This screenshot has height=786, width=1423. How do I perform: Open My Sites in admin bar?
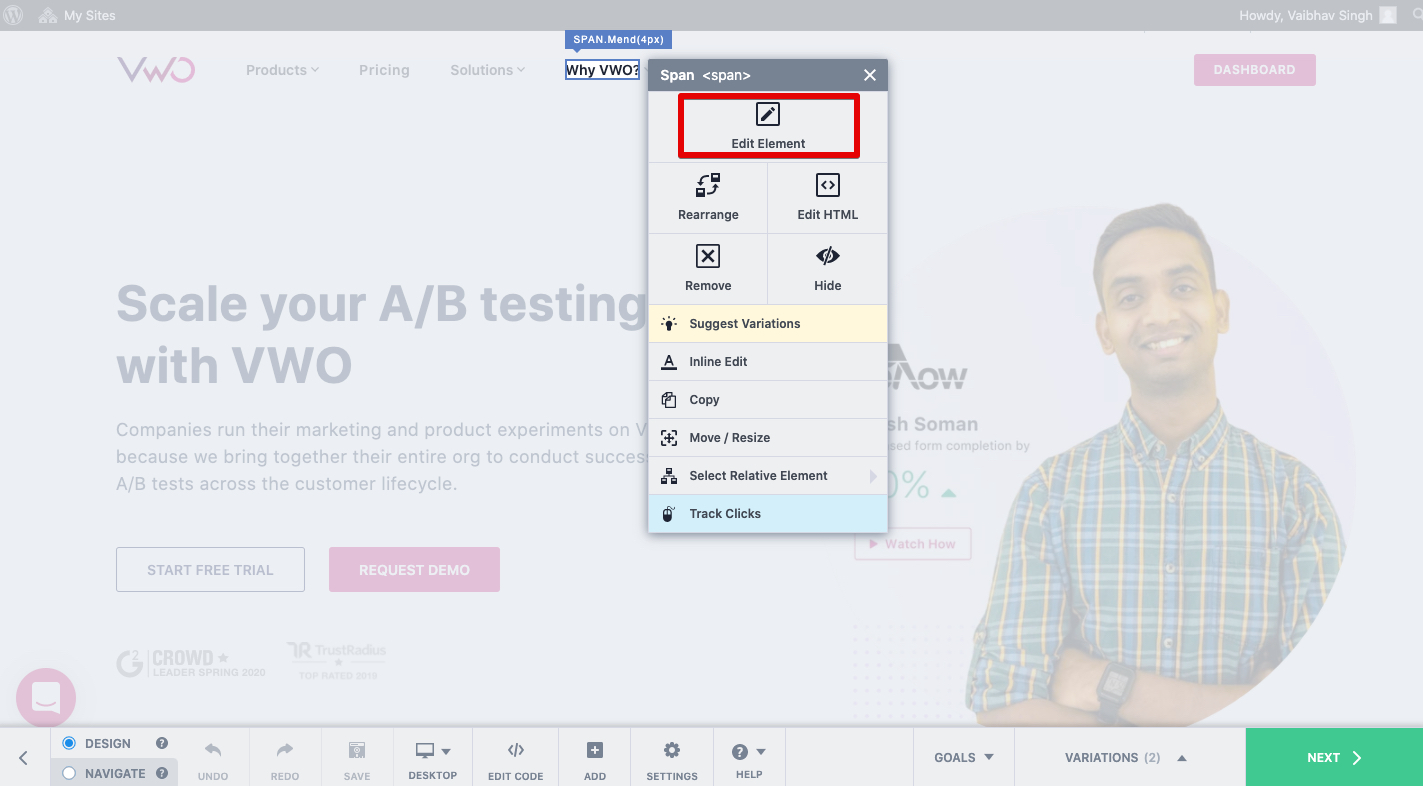tap(78, 15)
